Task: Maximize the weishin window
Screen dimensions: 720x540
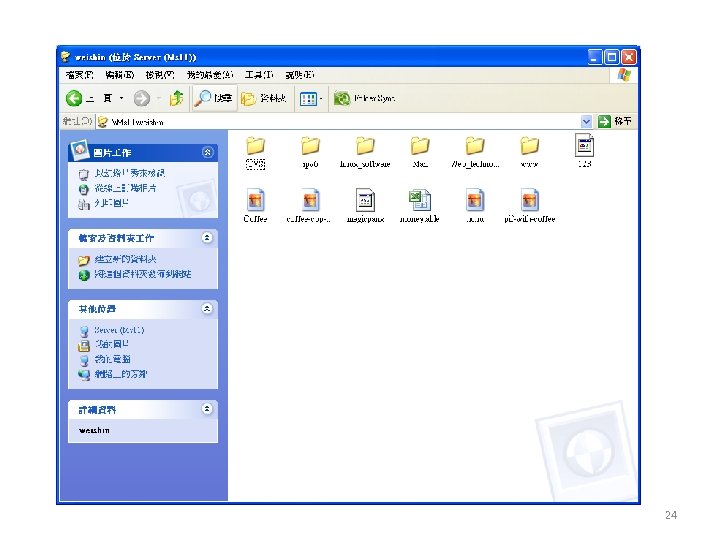Action: pyautogui.click(x=612, y=57)
